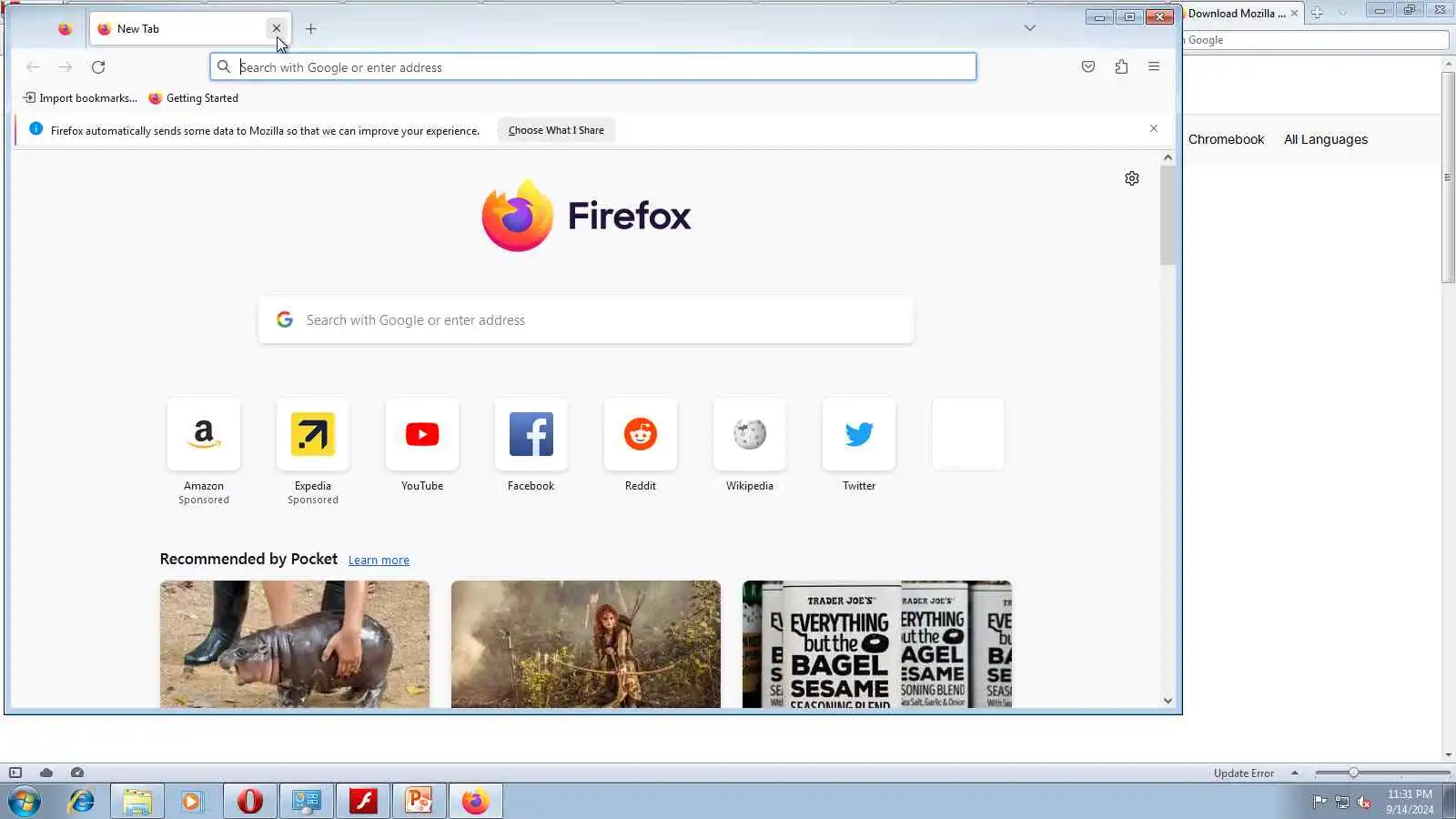Screen dimensions: 1456x819
Task: Launch Internet Explorer from the taskbar
Action: [82, 802]
